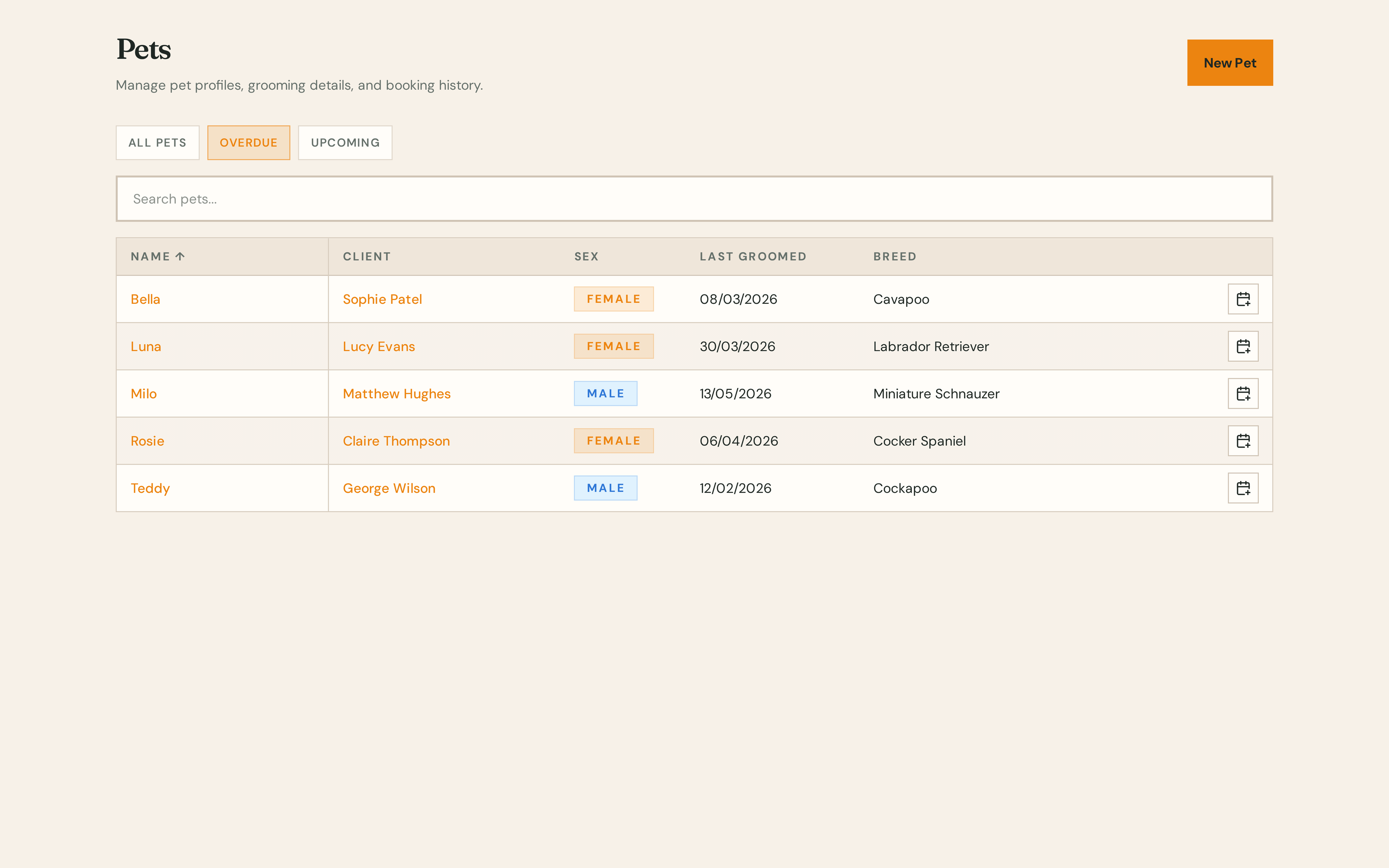
Task: Open Milo's pet profile link
Action: [144, 393]
